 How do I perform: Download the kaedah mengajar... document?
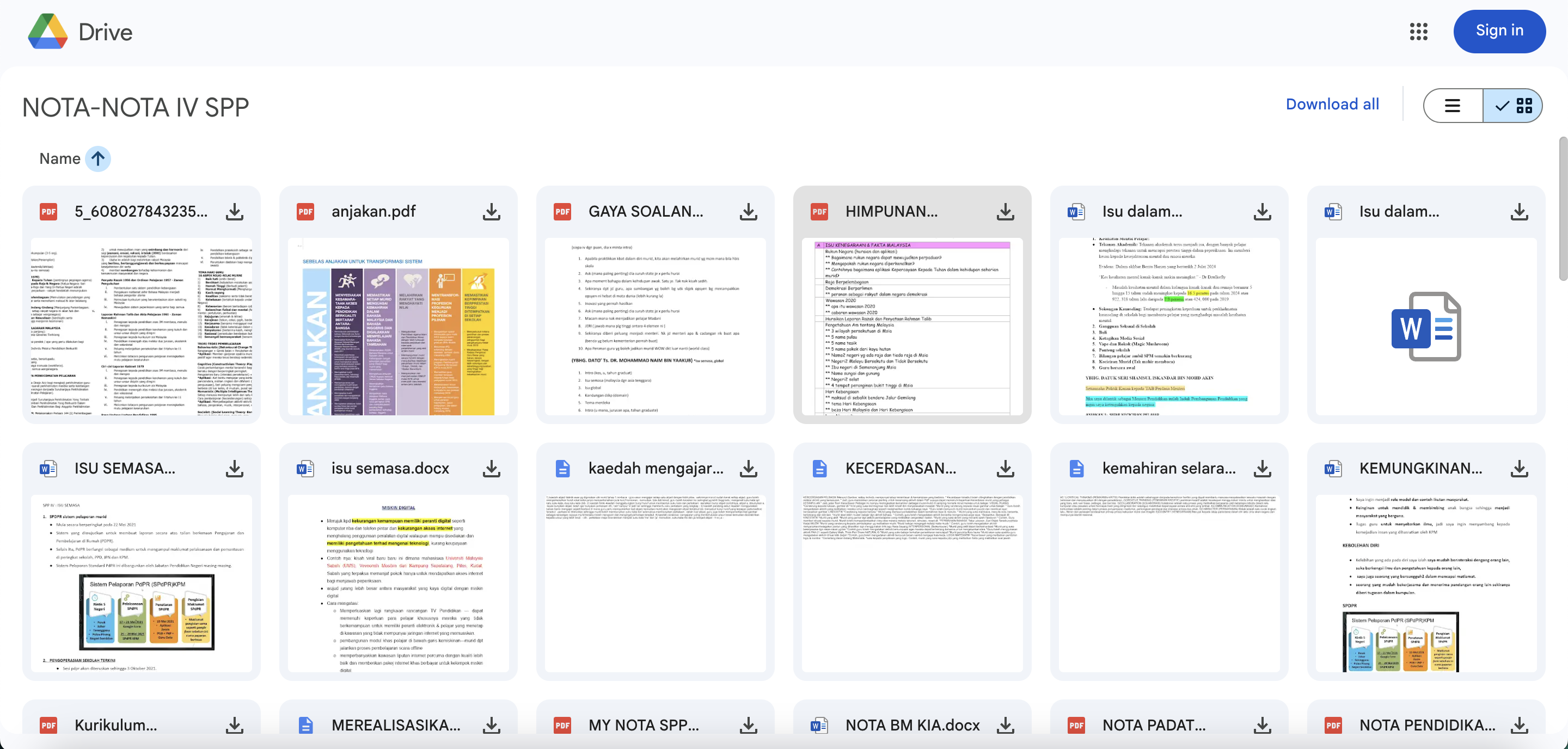point(748,469)
